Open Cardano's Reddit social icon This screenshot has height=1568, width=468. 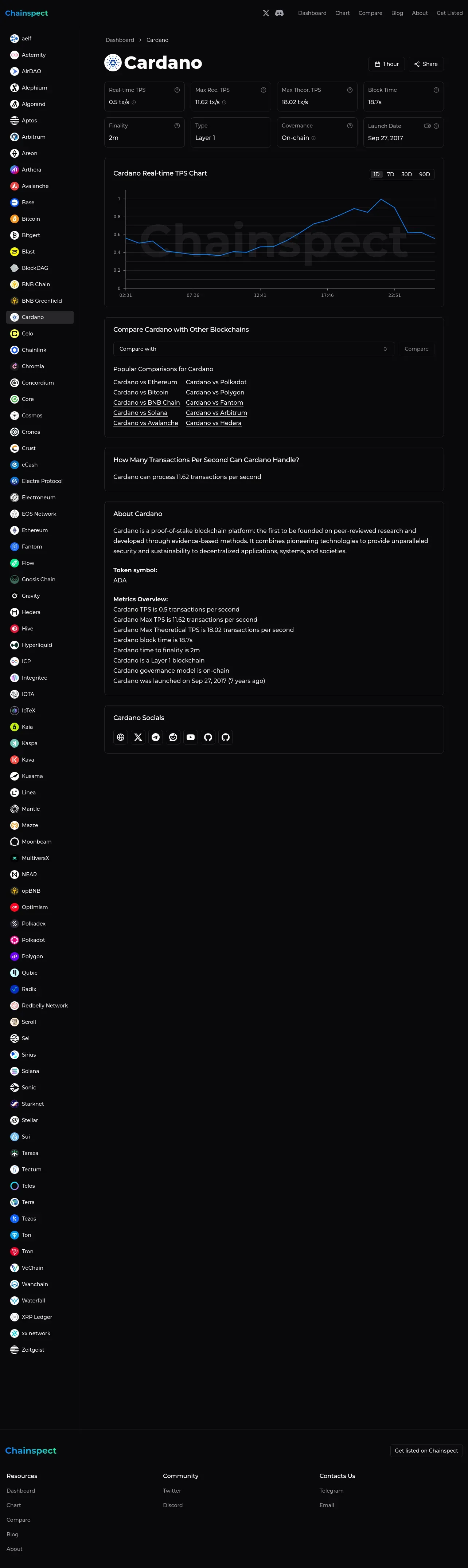click(x=173, y=737)
